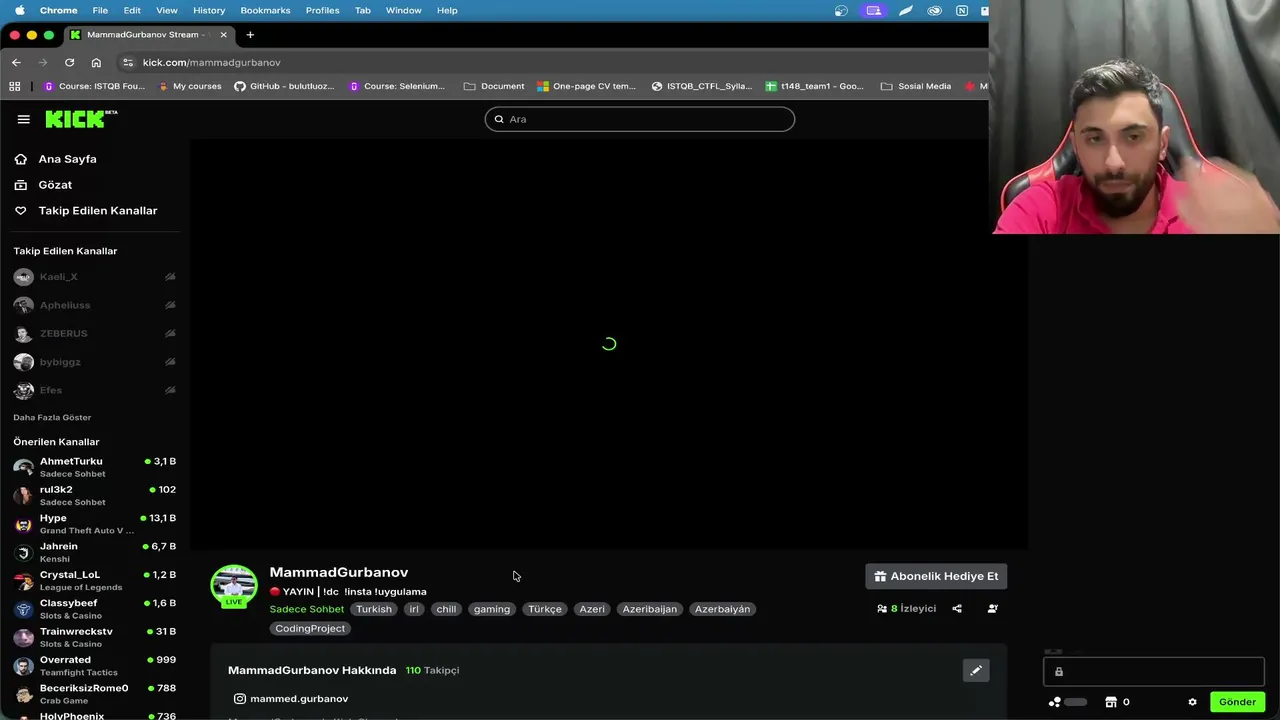Select the Turkish tag
1280x720 pixels.
pyautogui.click(x=374, y=609)
